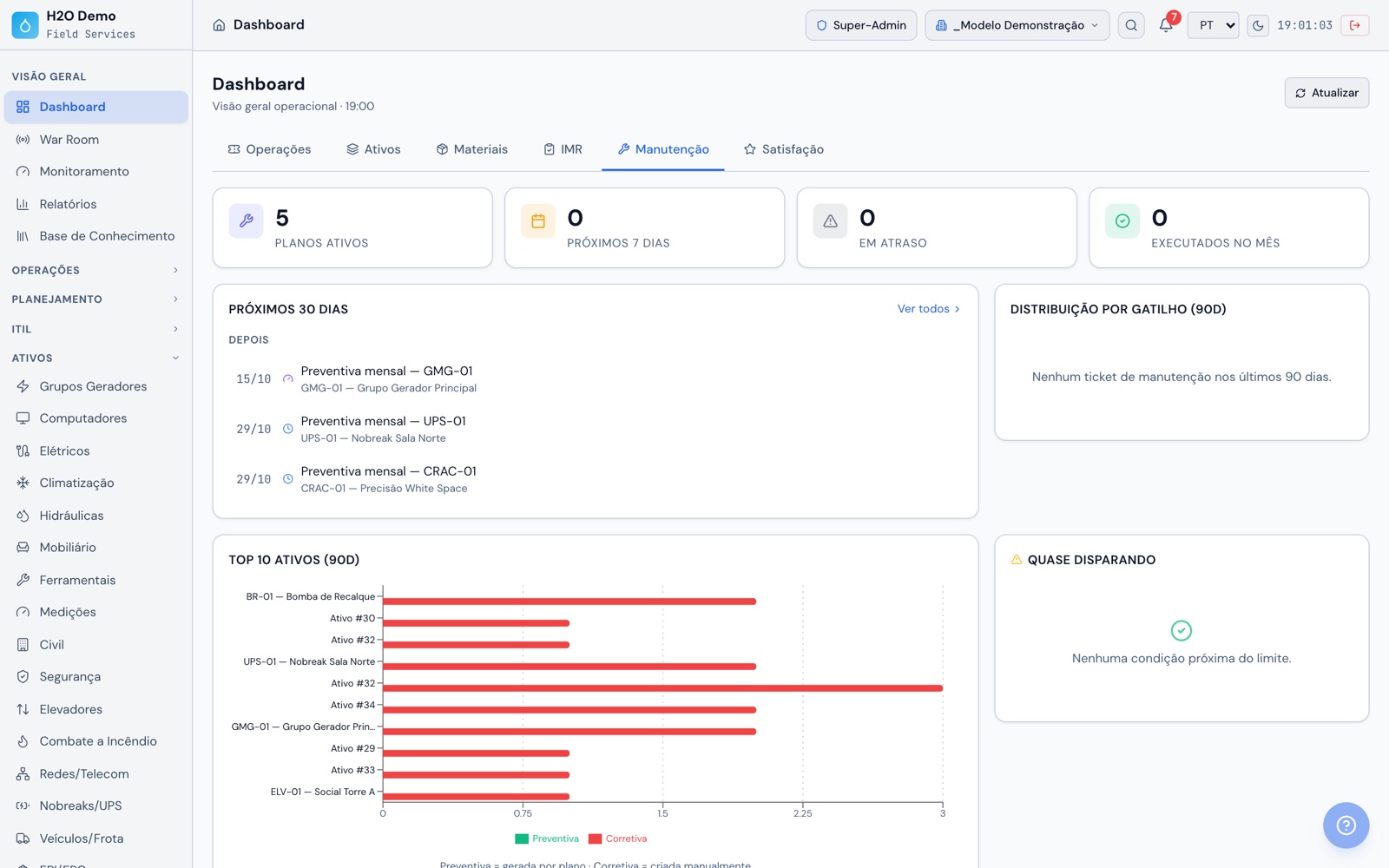Click the Atualizar refresh button
Viewport: 1389px width, 868px height.
pos(1326,93)
